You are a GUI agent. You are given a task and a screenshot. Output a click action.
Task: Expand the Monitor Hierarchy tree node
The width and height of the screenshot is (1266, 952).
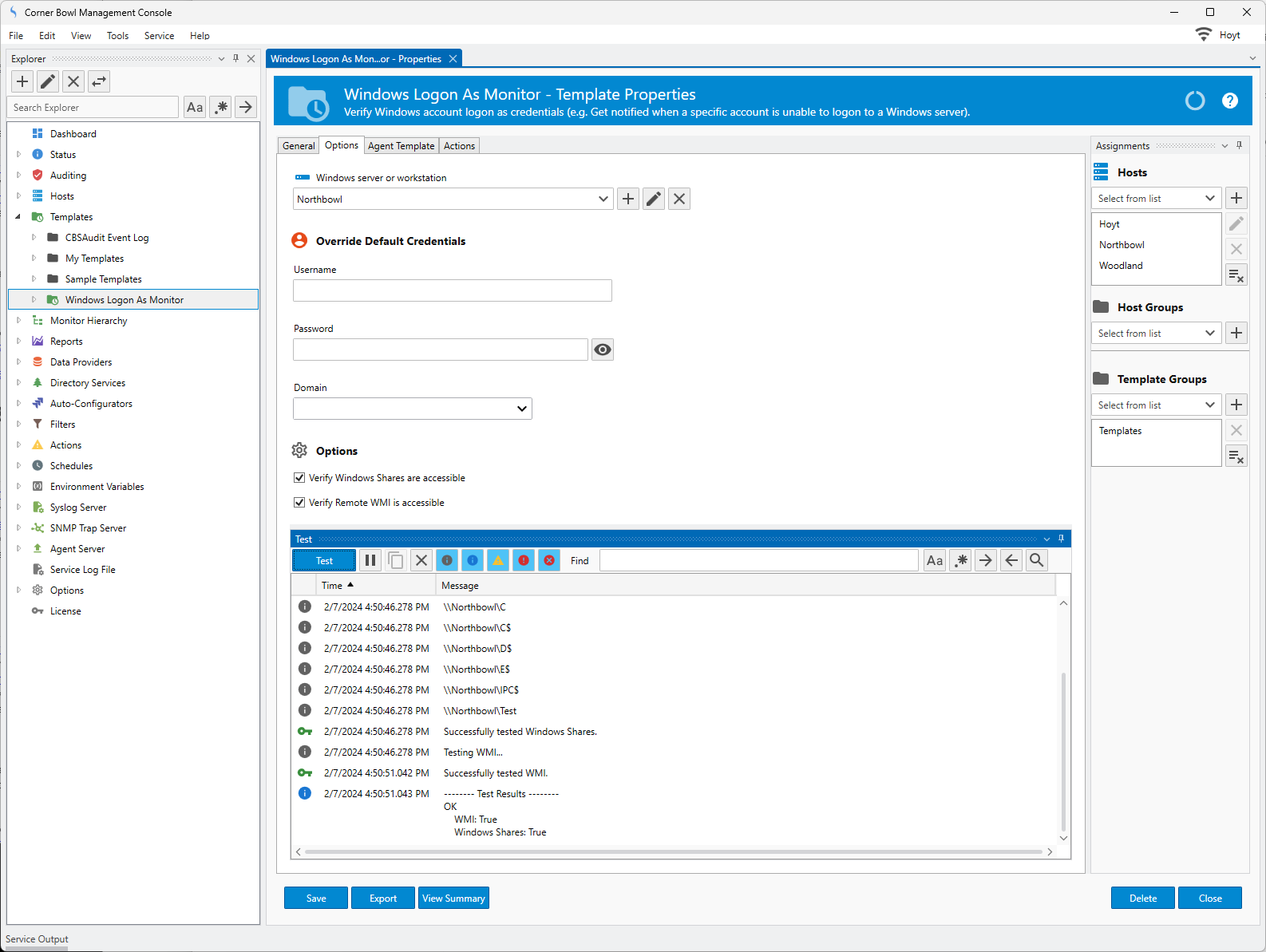tap(19, 321)
